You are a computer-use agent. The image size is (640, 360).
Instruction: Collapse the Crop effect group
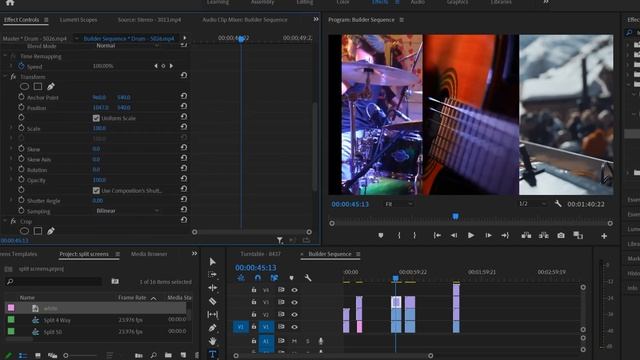(5, 221)
